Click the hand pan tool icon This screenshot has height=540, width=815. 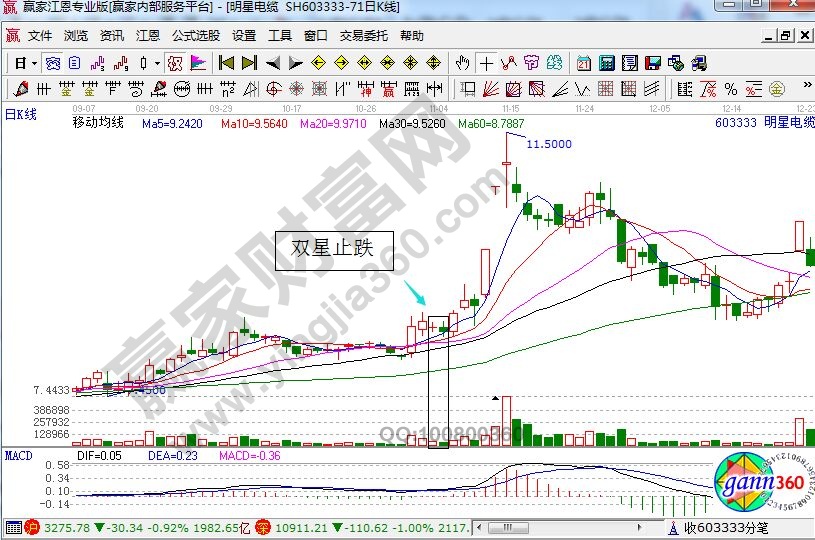(x=464, y=62)
